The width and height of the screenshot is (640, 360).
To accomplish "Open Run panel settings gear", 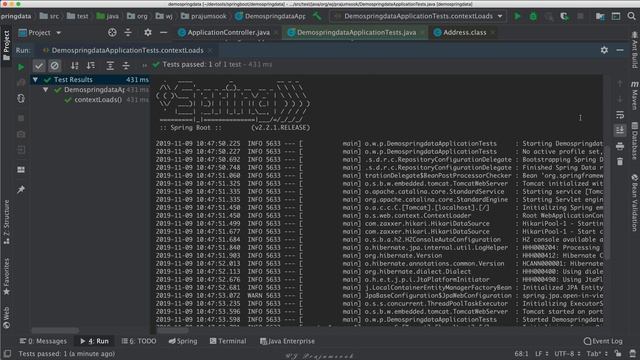I will coord(604,50).
